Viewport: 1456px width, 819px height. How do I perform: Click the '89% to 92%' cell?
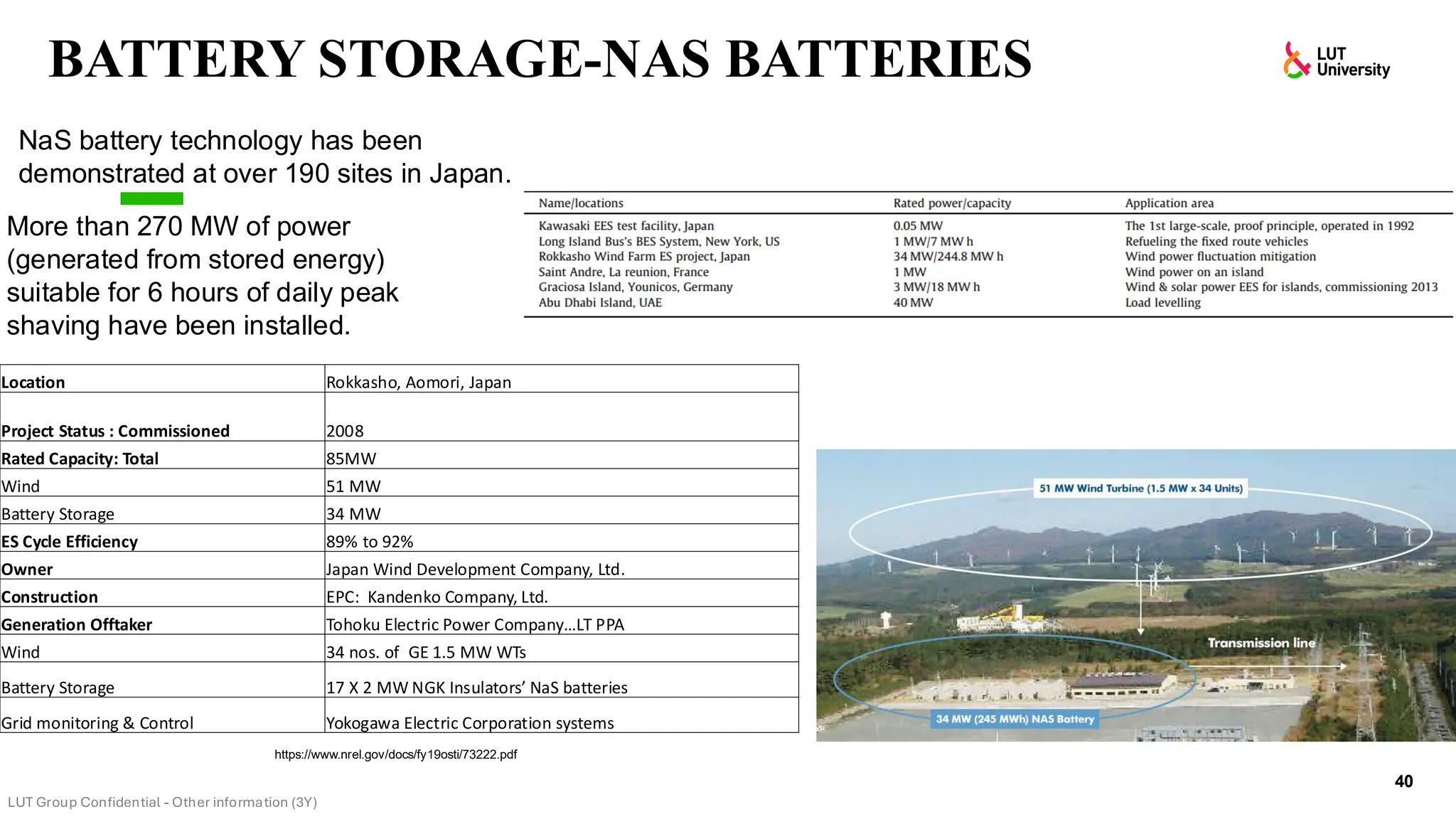[562, 538]
